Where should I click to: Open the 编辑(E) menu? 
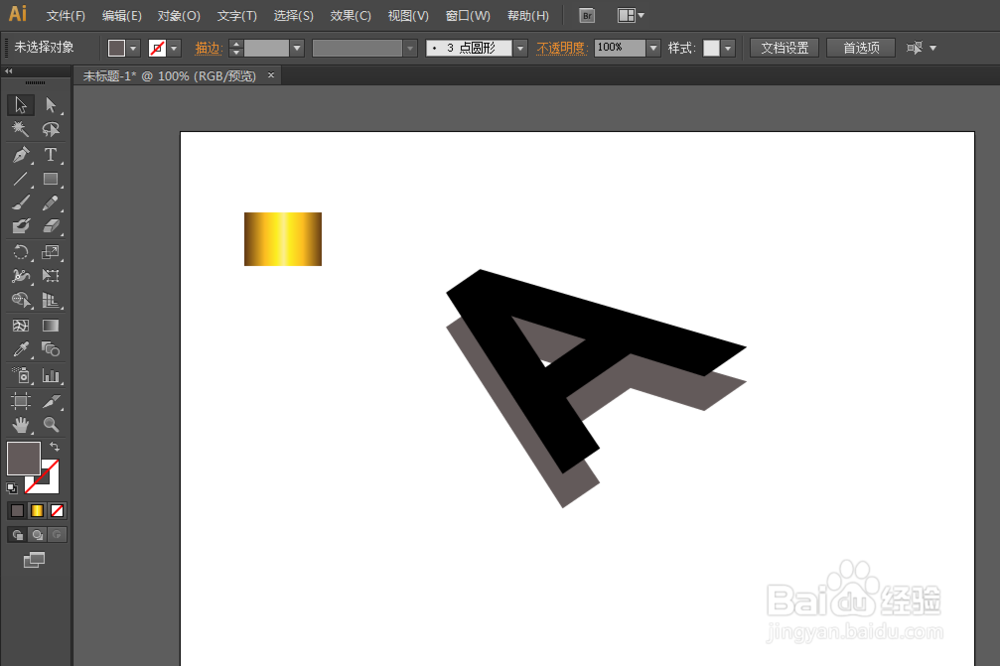pyautogui.click(x=122, y=15)
